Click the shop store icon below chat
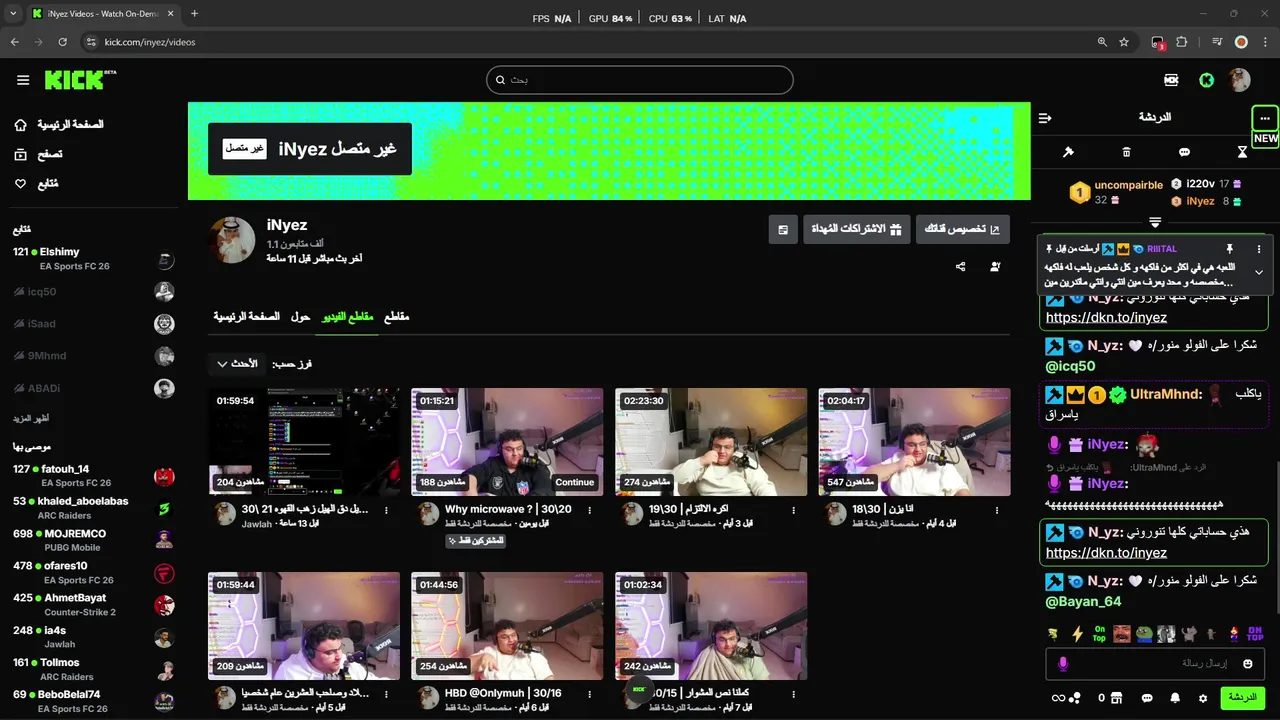This screenshot has height=720, width=1280. [x=1118, y=698]
